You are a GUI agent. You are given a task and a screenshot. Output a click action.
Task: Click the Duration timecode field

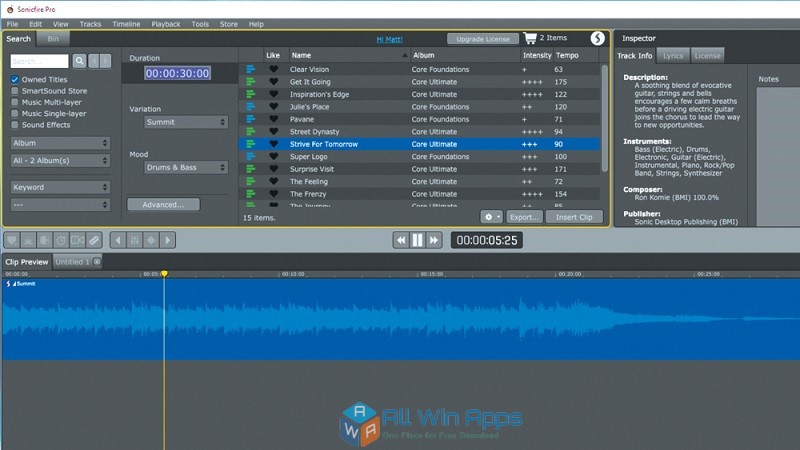(177, 73)
